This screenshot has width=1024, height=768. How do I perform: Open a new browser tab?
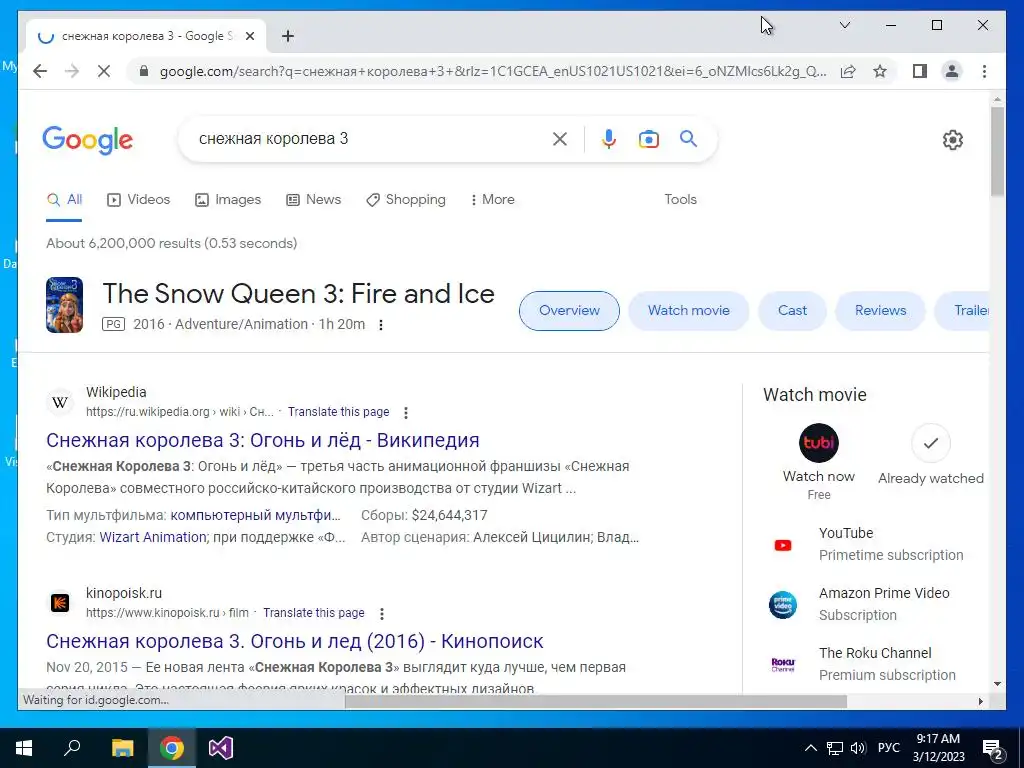[288, 36]
